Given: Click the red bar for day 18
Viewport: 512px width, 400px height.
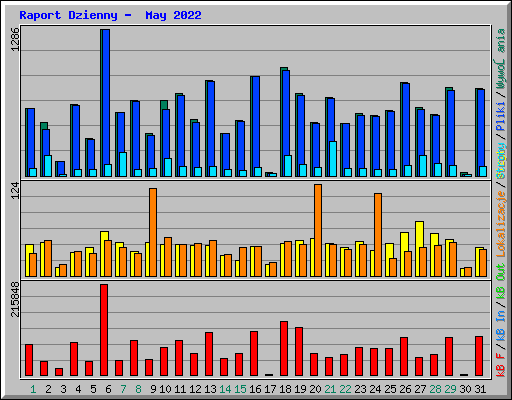Looking at the screenshot, I should (x=284, y=349).
